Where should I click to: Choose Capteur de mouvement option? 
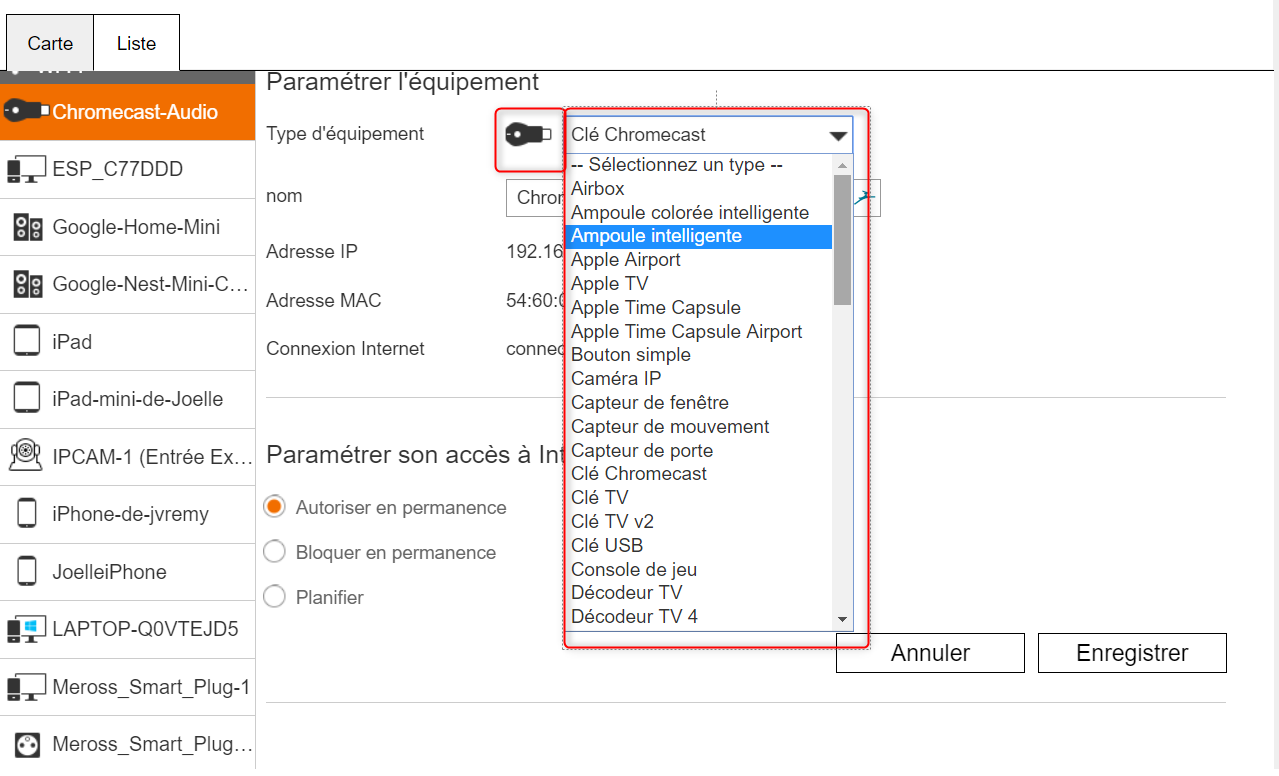coord(699,427)
